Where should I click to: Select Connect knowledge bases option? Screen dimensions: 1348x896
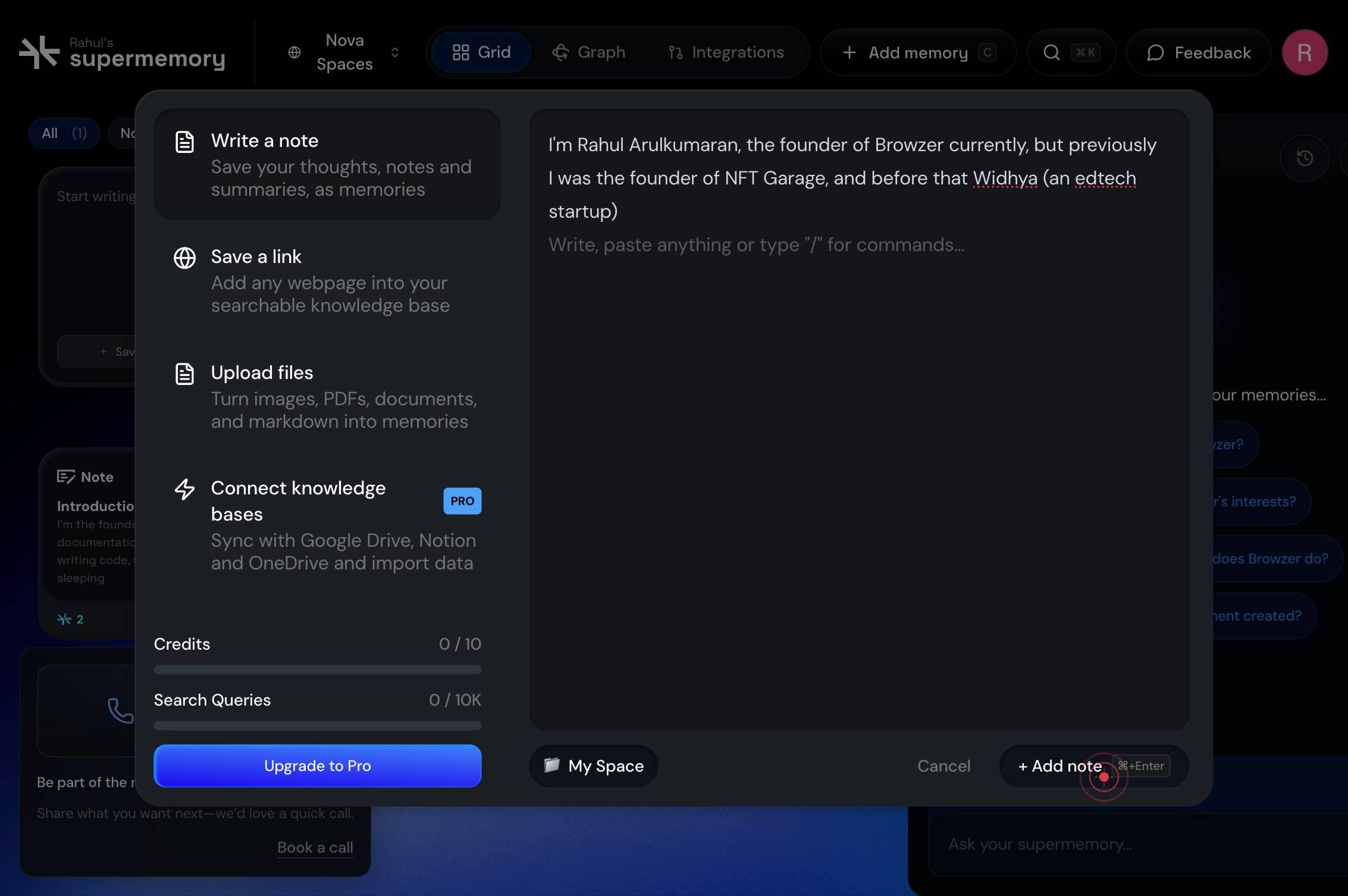coord(327,525)
